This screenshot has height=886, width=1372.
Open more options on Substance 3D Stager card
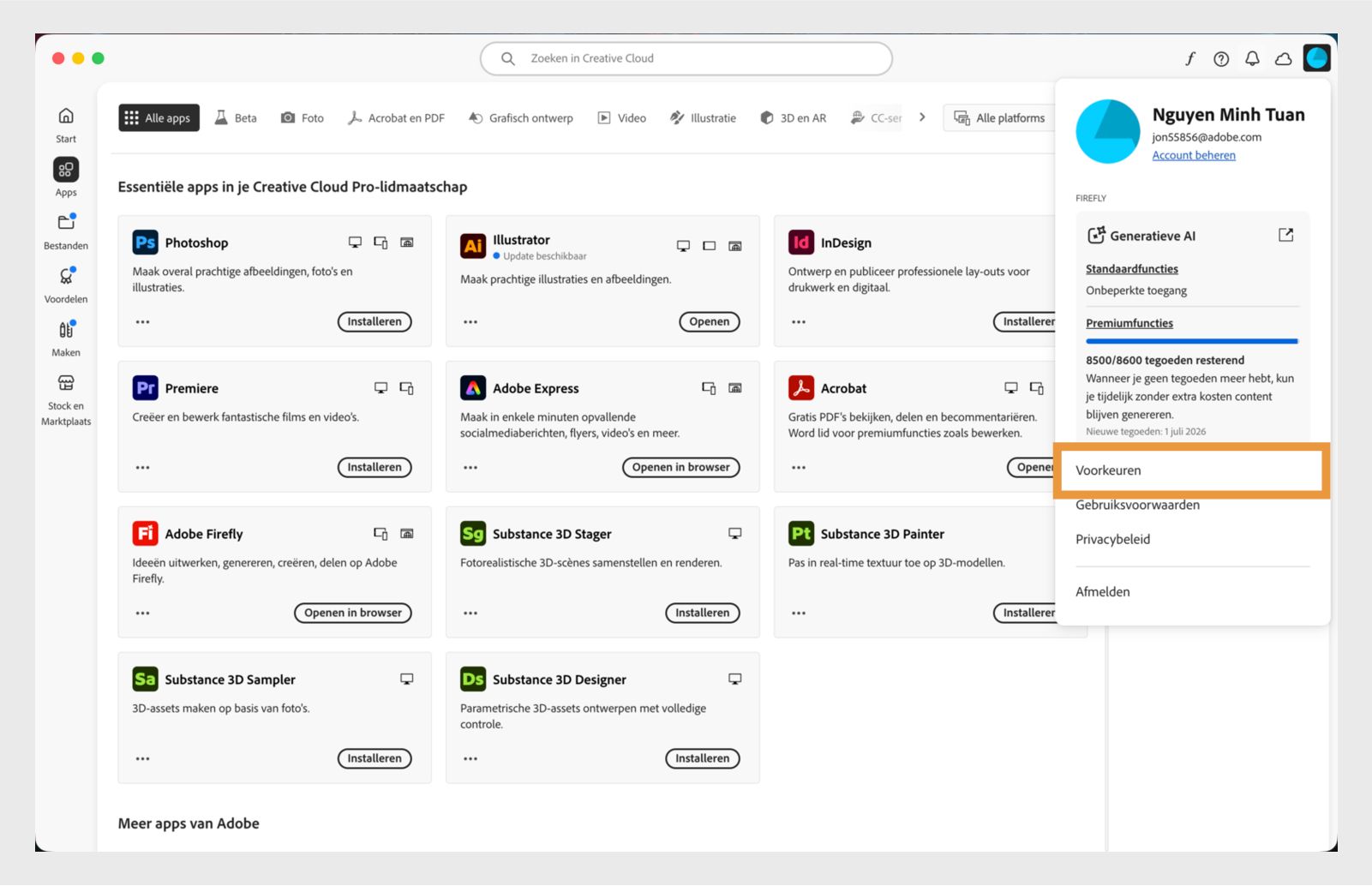pos(470,614)
